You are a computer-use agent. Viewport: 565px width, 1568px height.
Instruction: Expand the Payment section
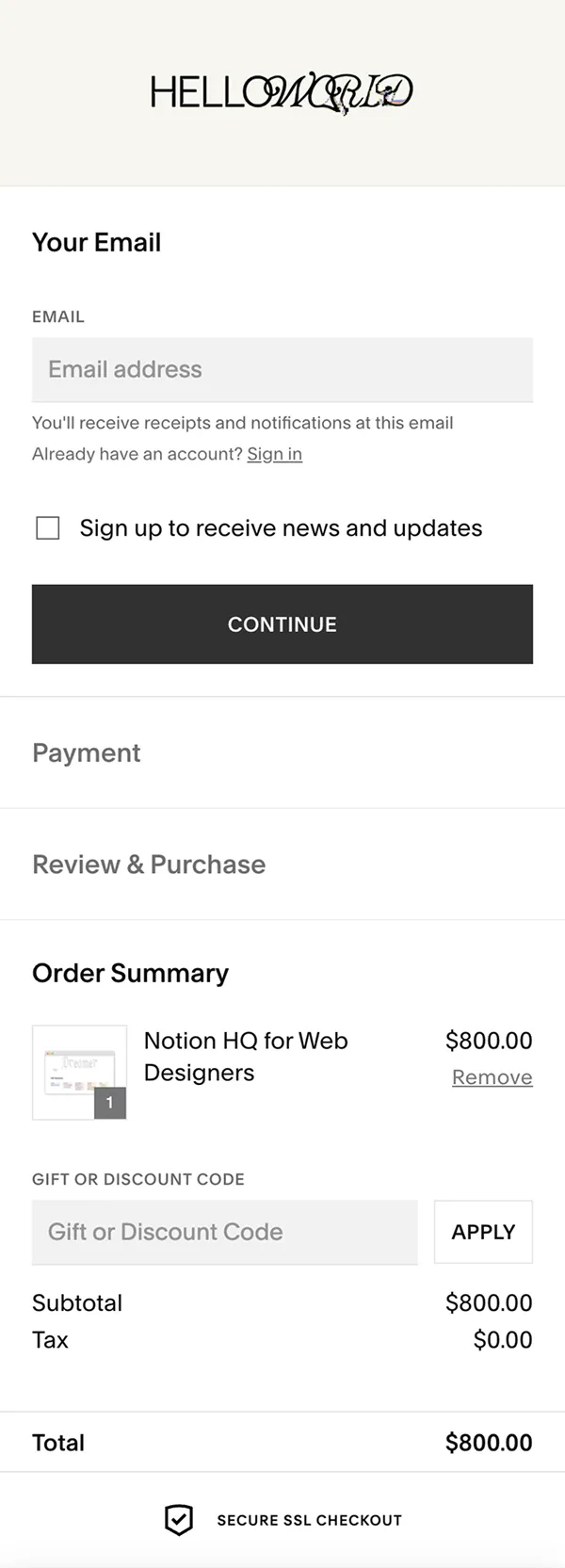[x=87, y=752]
